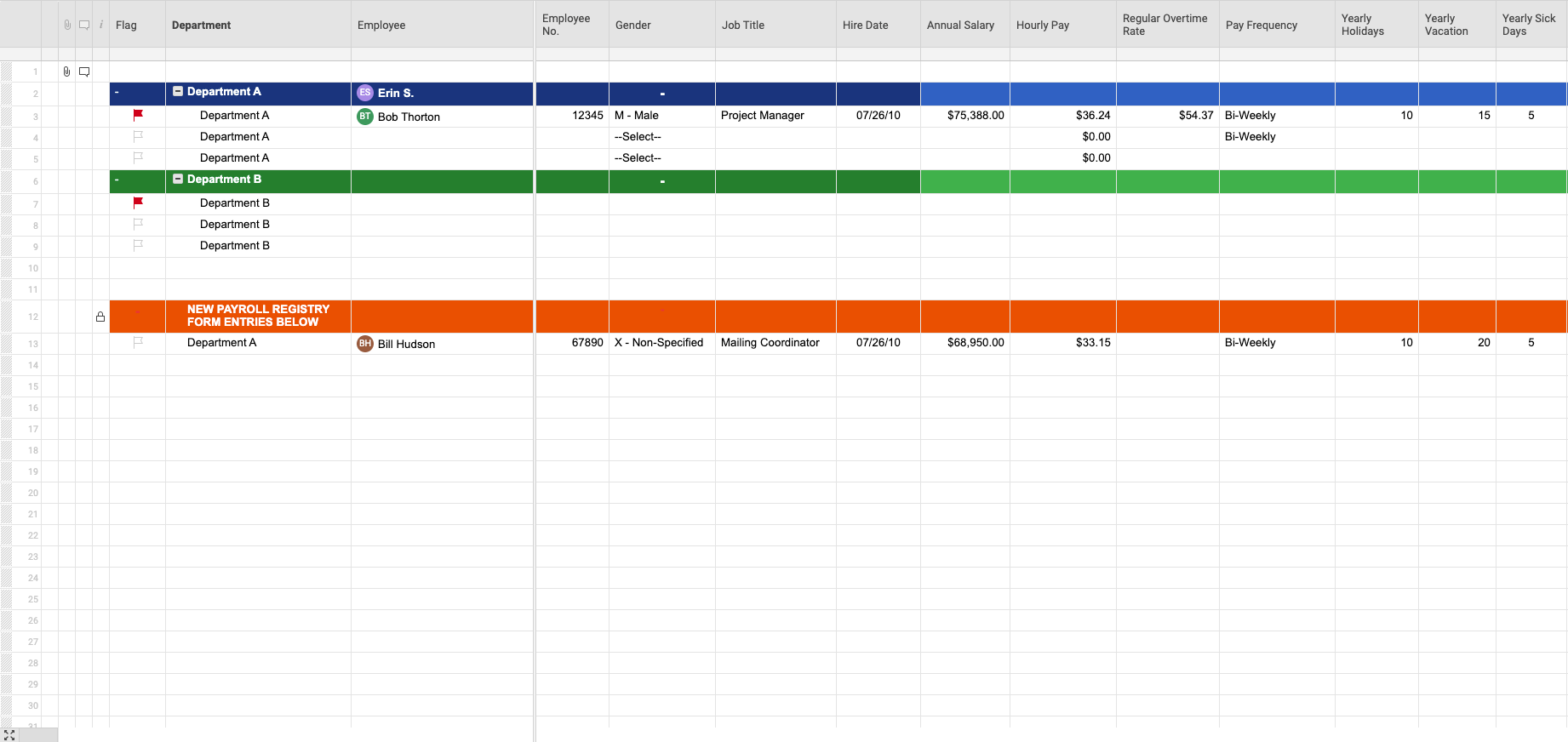Click the row info 'i' icon in header

tap(101, 25)
